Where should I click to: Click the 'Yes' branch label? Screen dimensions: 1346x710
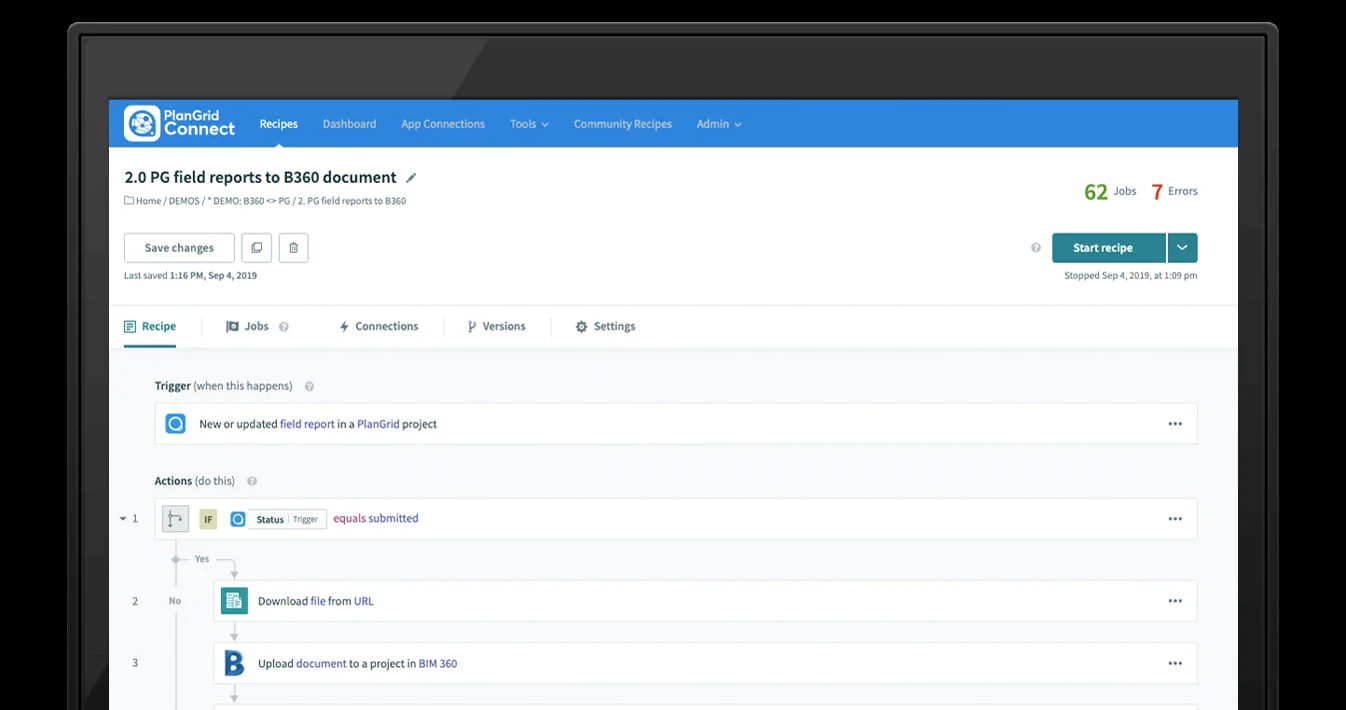(202, 559)
